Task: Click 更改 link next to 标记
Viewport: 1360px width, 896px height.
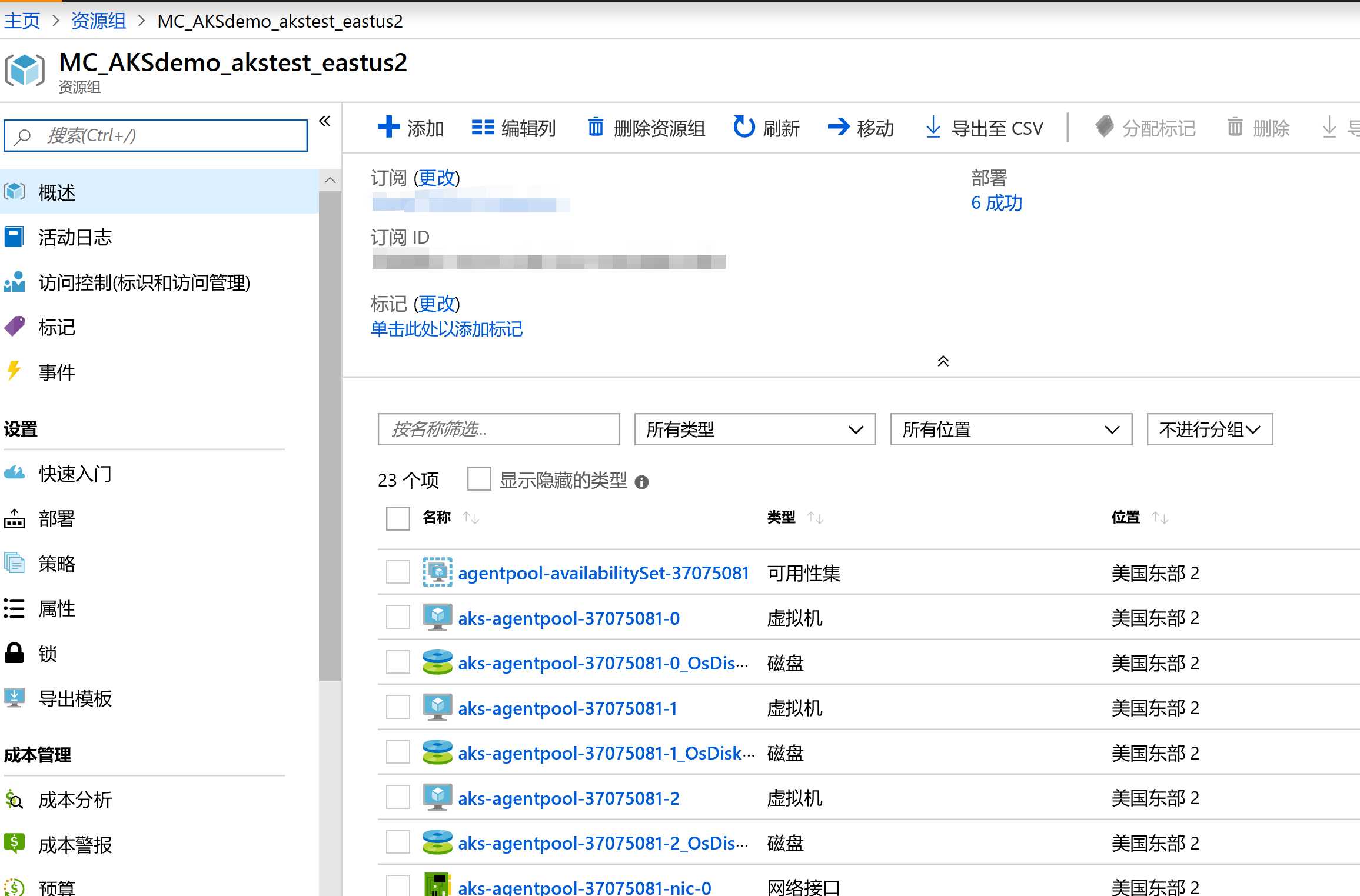Action: (x=437, y=304)
